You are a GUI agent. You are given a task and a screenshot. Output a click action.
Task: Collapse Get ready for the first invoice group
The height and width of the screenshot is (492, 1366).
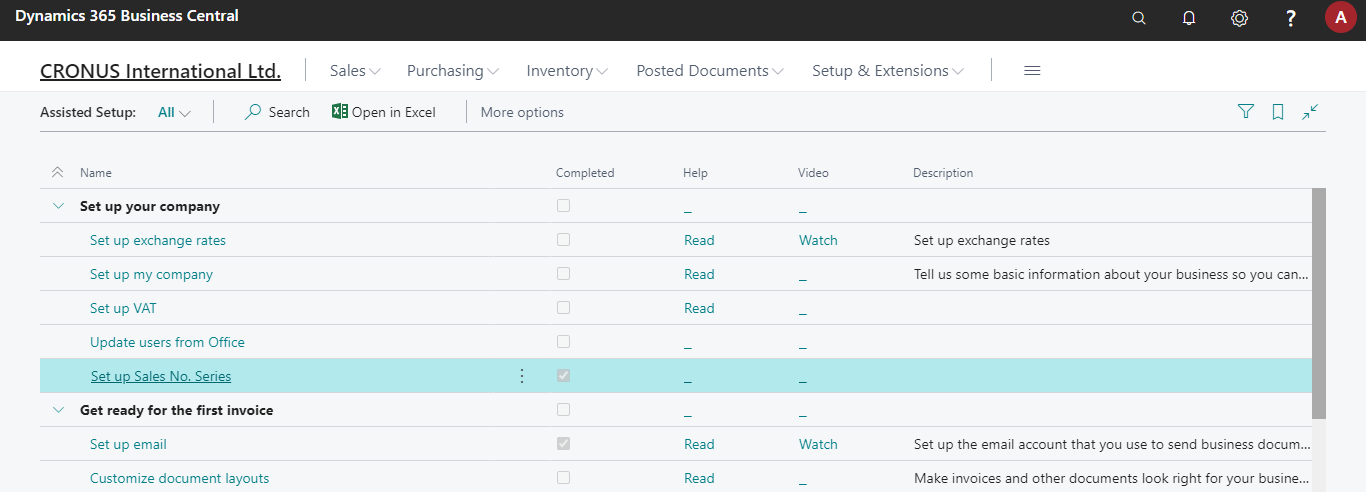57,410
